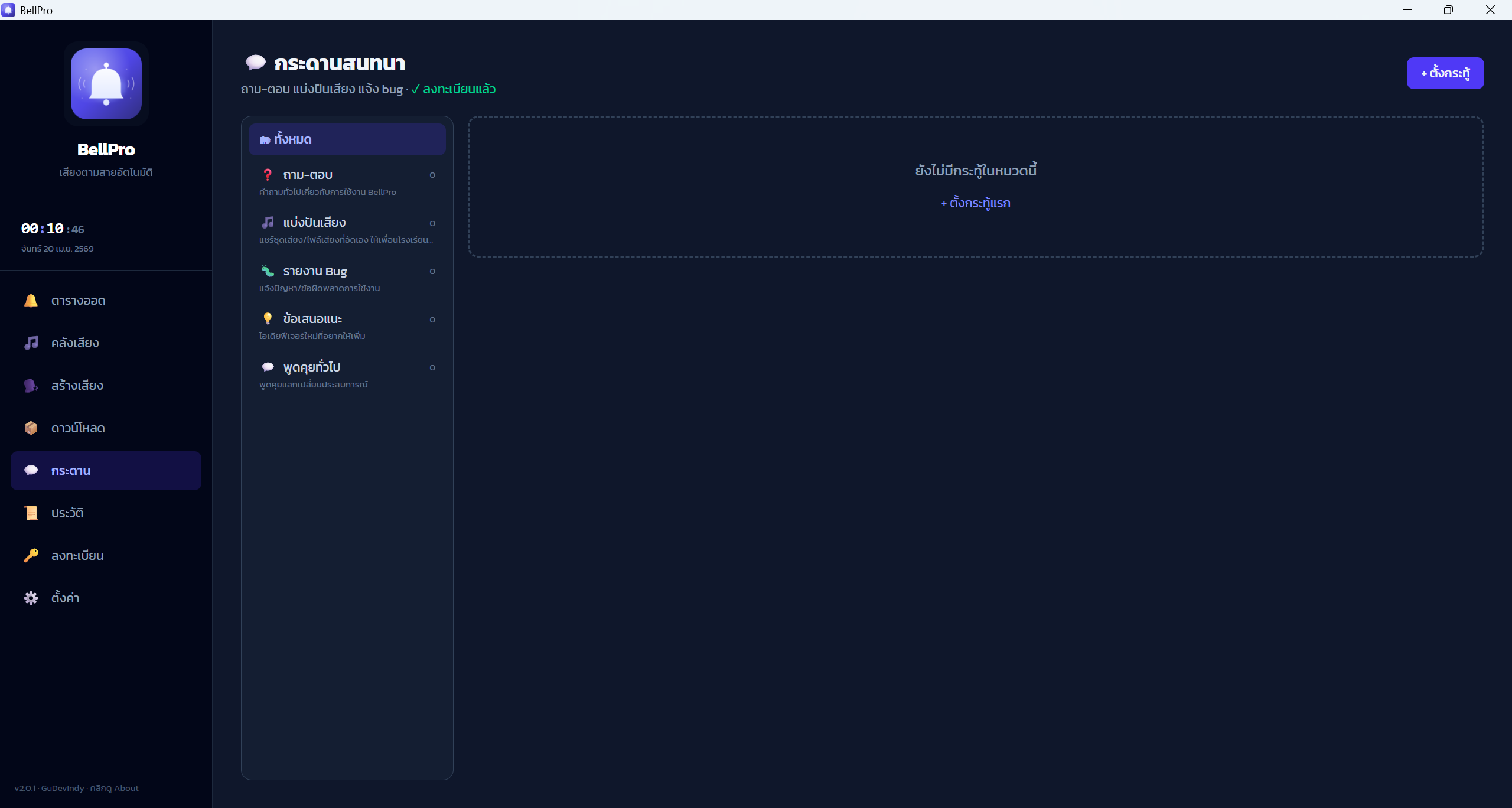This screenshot has height=808, width=1512.
Task: Click the speech bubble icon for พูดคุยทั่วไป
Action: [268, 367]
